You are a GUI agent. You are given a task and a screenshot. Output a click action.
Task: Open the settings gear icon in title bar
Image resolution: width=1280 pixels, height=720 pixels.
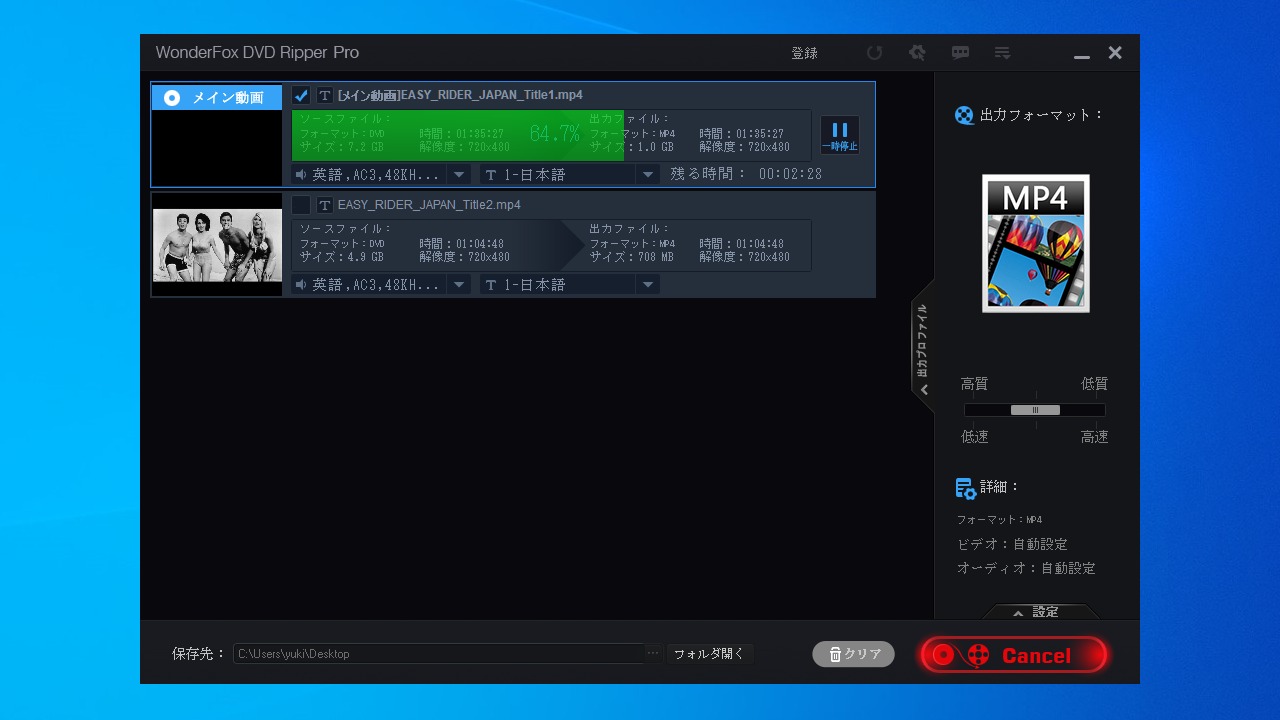pyautogui.click(x=917, y=53)
